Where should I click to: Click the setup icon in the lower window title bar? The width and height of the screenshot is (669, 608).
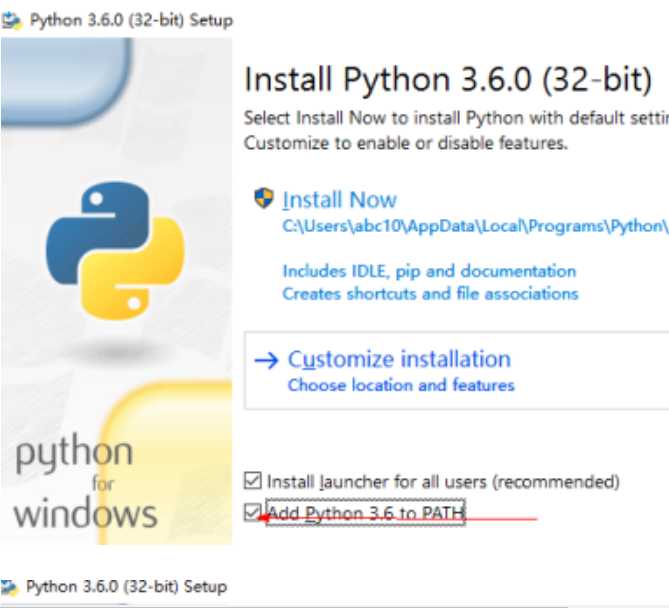click(10, 588)
